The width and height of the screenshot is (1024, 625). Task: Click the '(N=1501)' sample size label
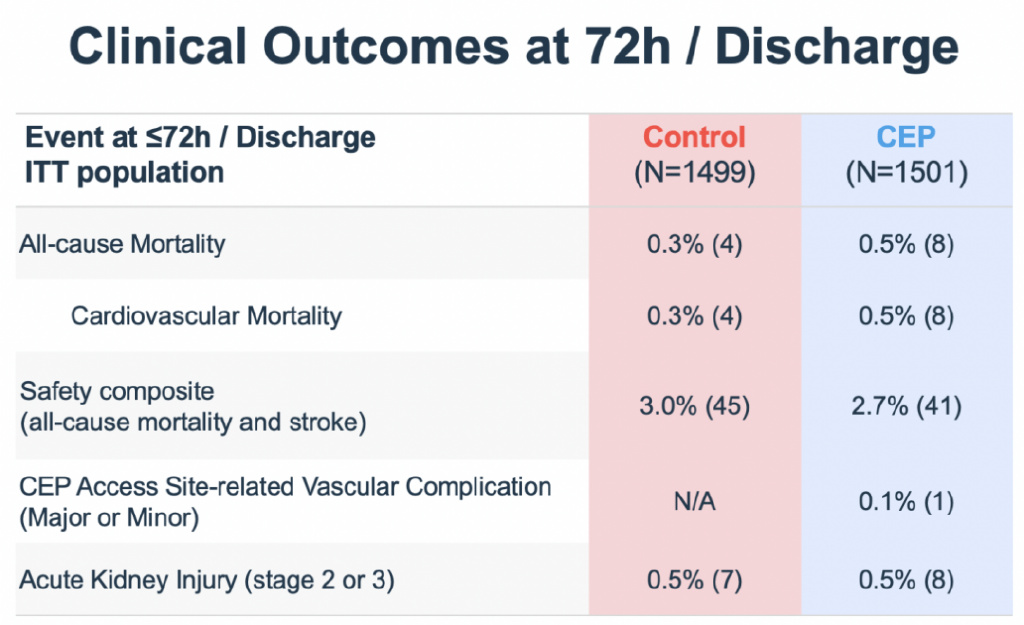[x=906, y=172]
